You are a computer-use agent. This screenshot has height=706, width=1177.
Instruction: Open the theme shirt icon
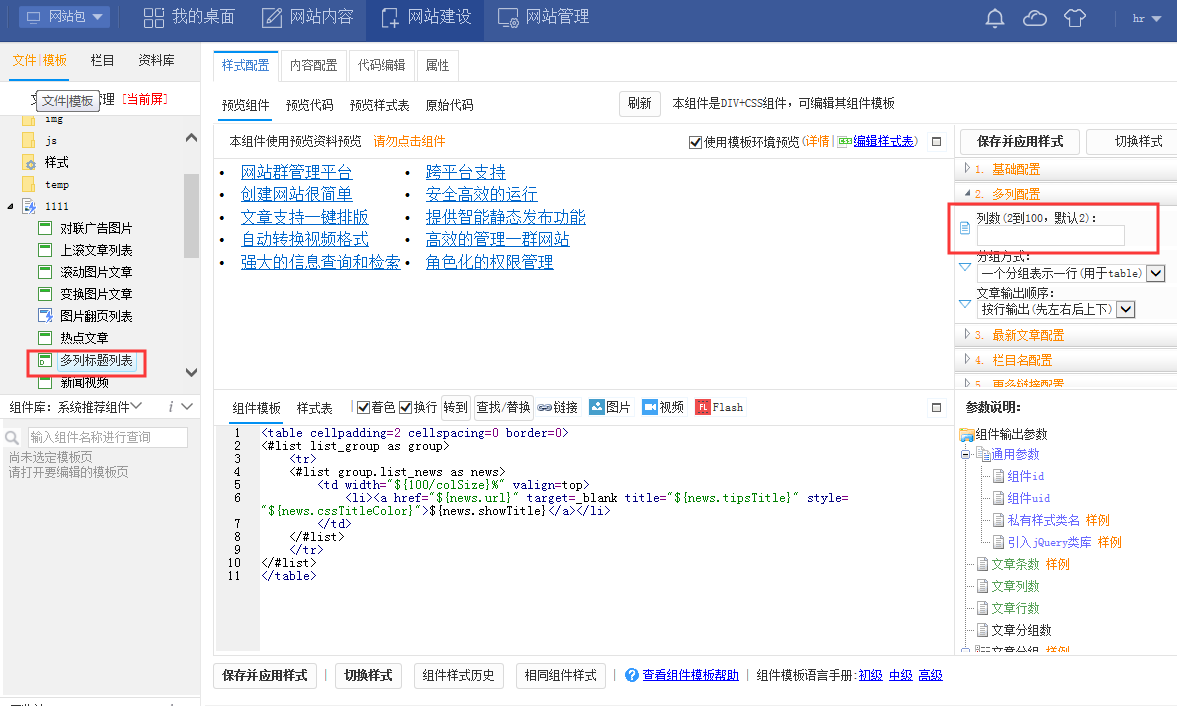click(x=1075, y=18)
